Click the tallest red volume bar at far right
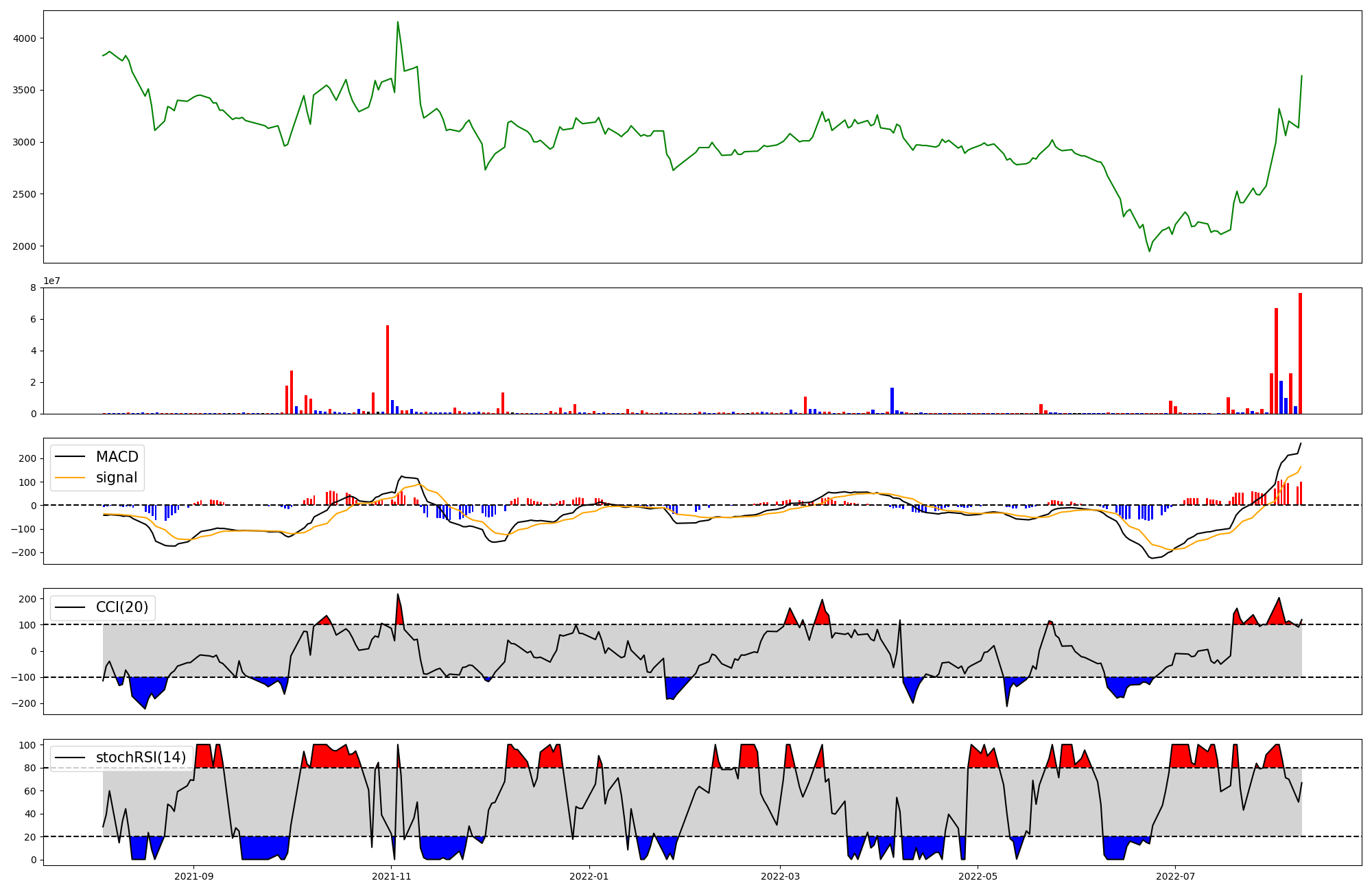 (x=1300, y=353)
